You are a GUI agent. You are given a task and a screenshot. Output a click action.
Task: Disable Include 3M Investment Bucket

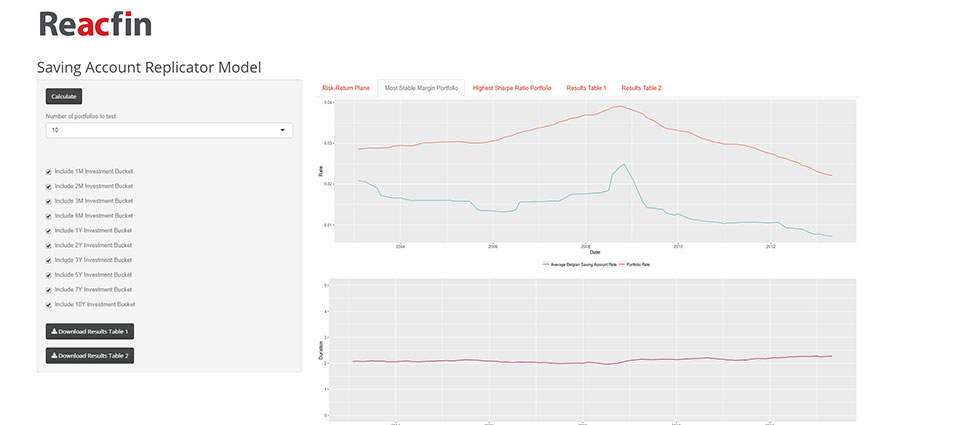[49, 201]
